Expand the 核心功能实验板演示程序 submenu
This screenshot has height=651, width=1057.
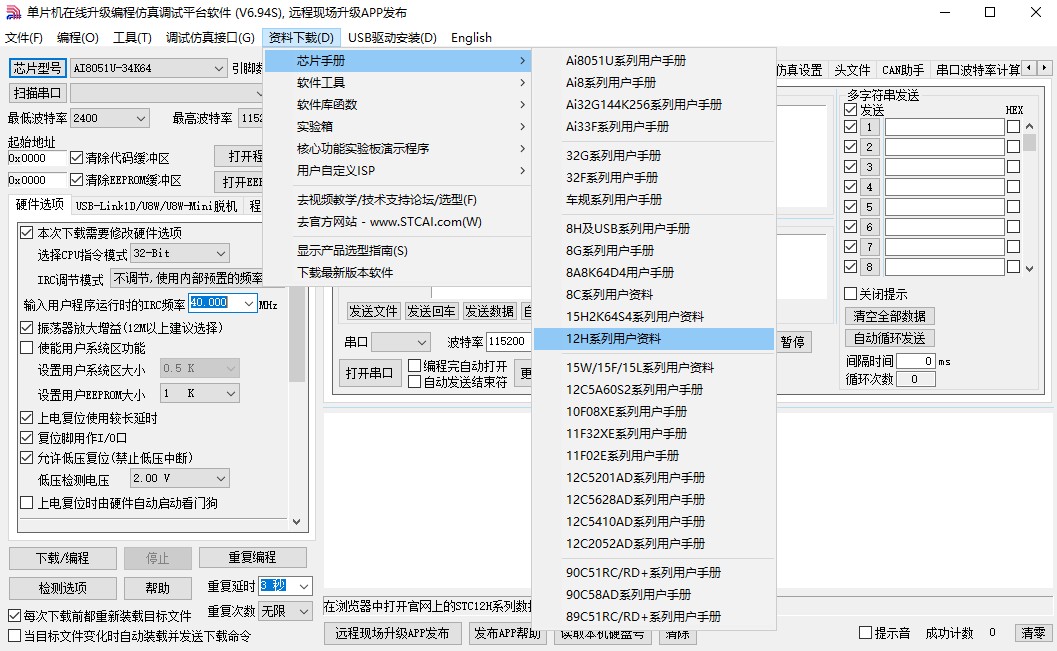(x=398, y=148)
